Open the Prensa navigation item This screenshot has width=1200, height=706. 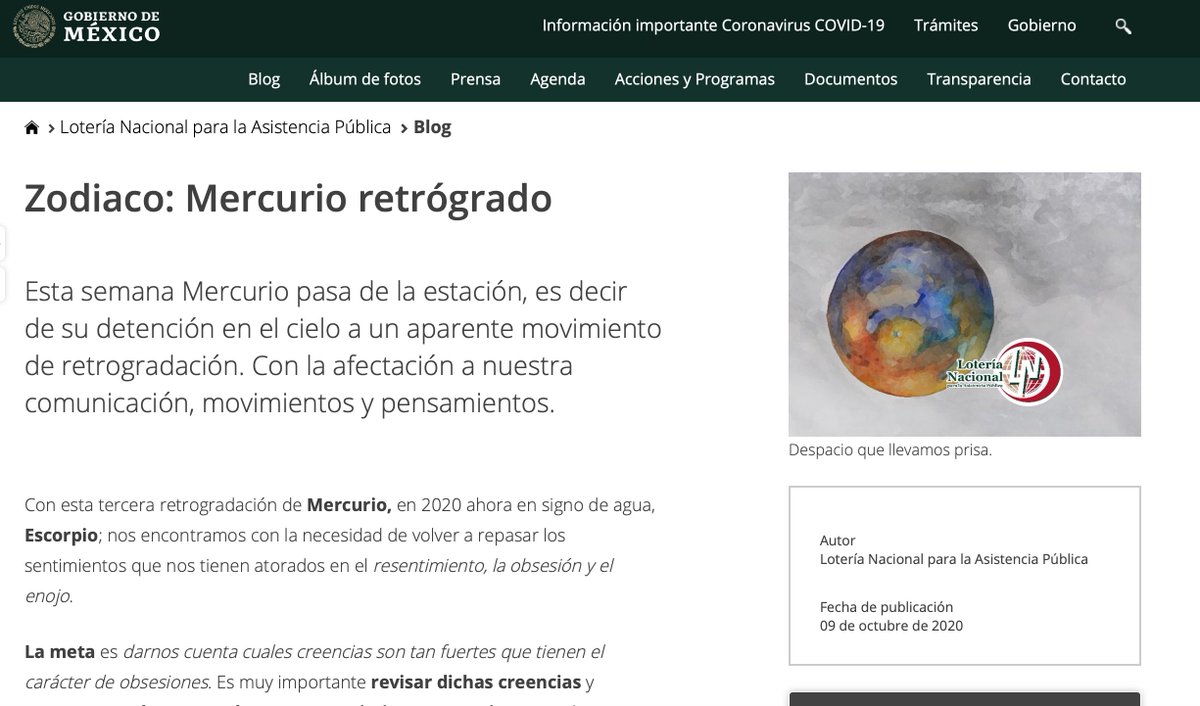click(x=475, y=78)
